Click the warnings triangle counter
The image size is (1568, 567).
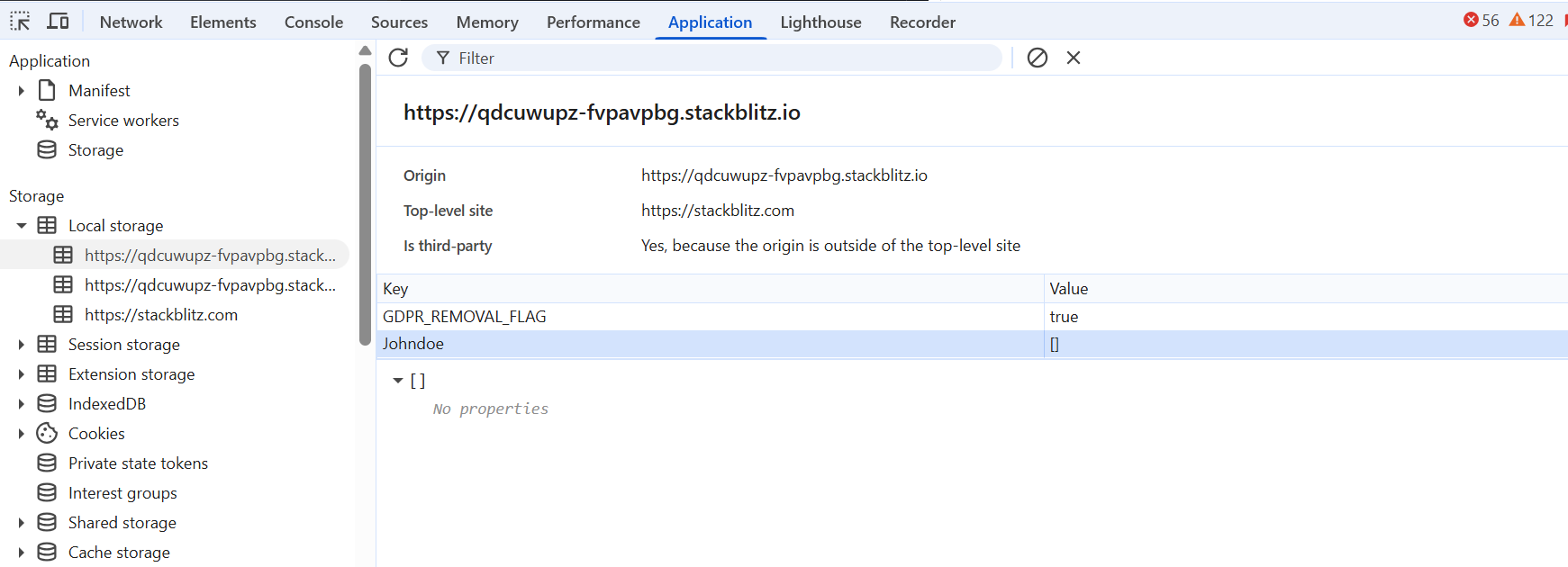tap(1531, 20)
